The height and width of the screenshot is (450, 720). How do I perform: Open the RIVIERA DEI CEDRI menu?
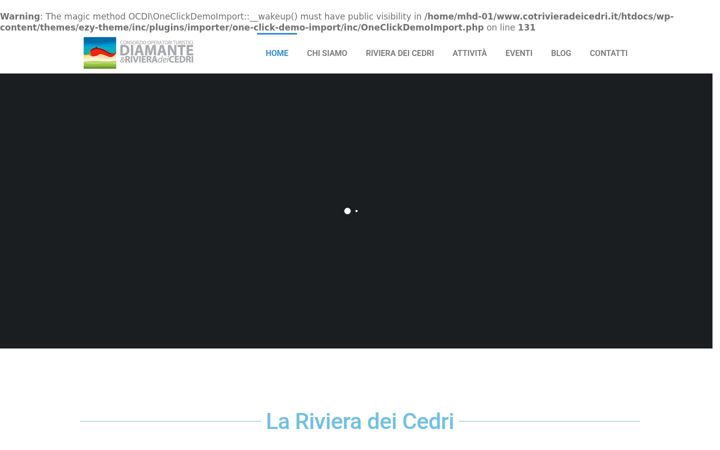tap(399, 53)
